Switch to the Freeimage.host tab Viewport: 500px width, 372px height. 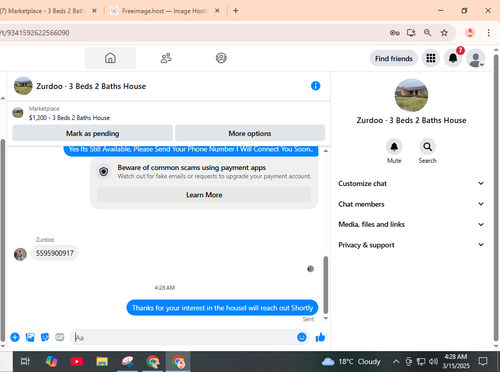click(x=165, y=11)
